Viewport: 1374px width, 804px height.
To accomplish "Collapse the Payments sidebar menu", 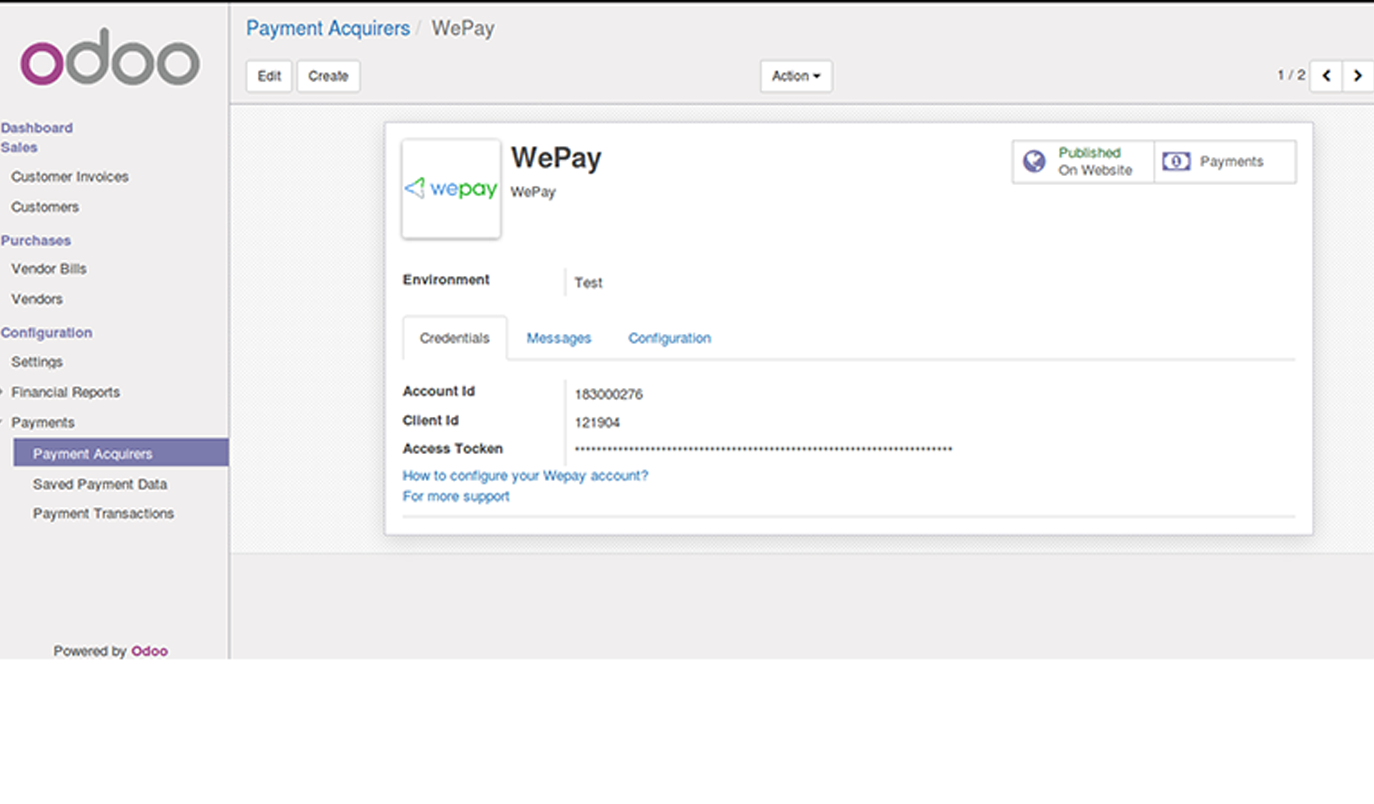I will pos(38,422).
